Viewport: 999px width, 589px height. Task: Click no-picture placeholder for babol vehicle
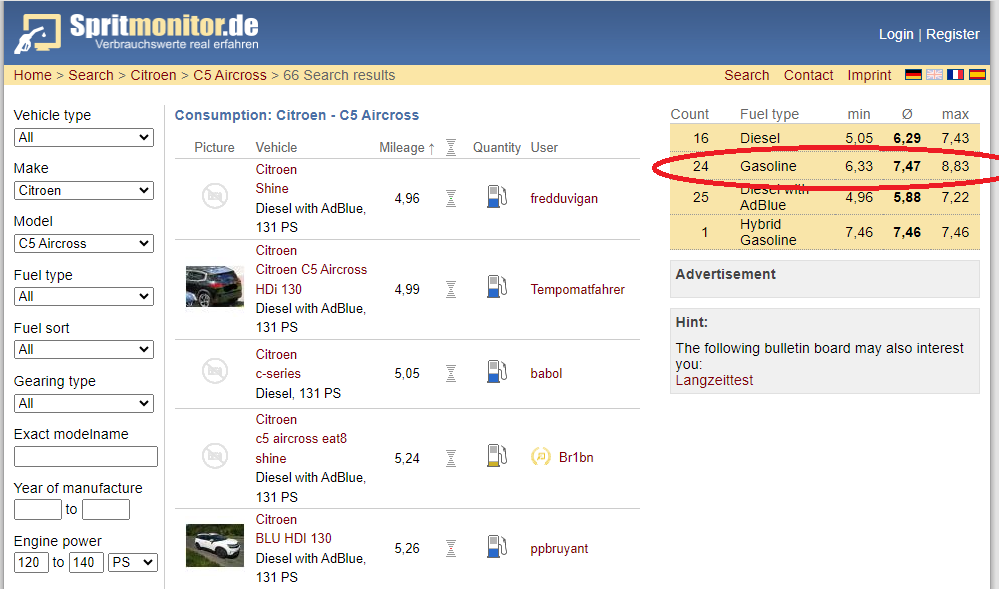click(215, 370)
